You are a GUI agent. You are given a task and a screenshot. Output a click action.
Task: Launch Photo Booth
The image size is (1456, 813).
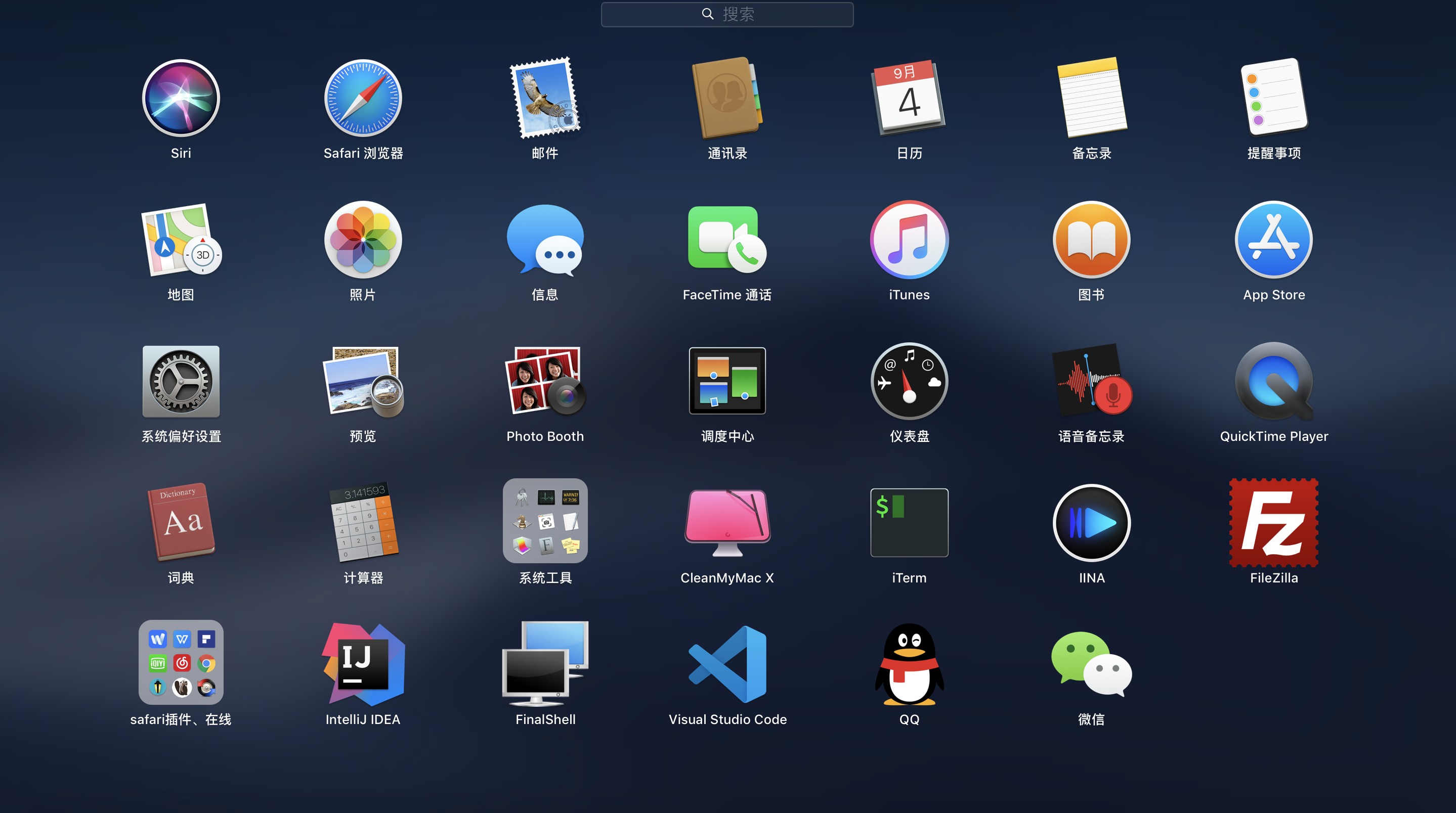[x=545, y=381]
